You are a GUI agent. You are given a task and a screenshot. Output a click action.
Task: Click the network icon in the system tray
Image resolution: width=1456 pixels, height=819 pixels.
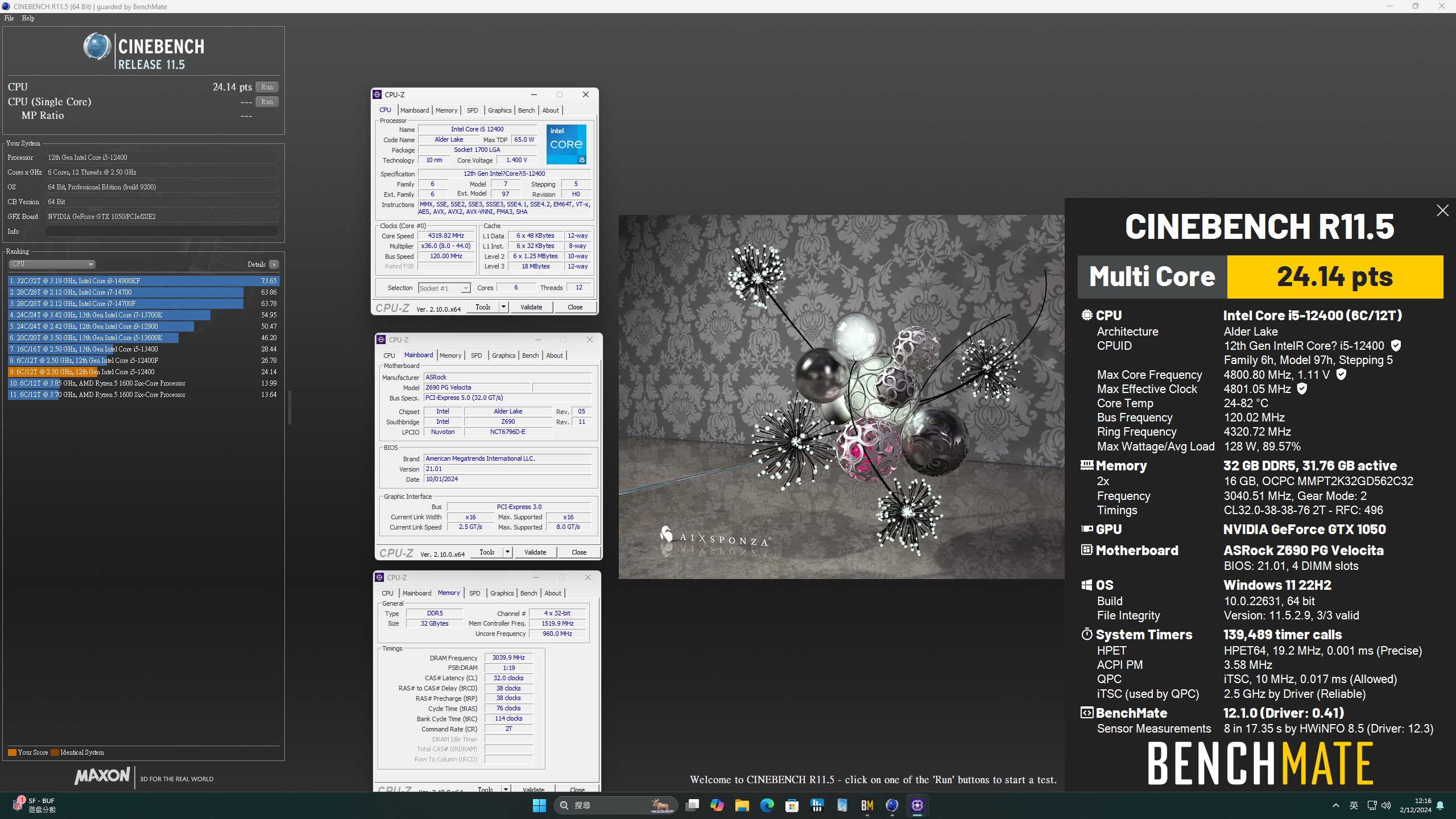[1372, 805]
